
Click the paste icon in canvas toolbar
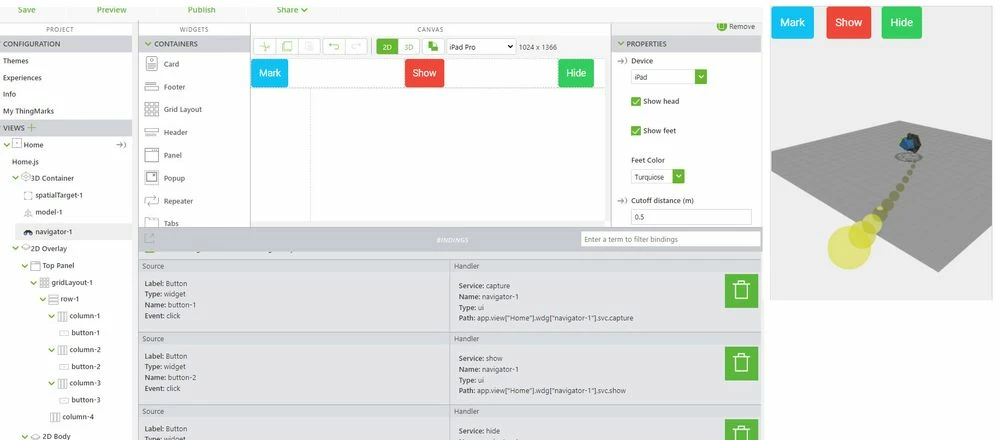click(x=308, y=46)
